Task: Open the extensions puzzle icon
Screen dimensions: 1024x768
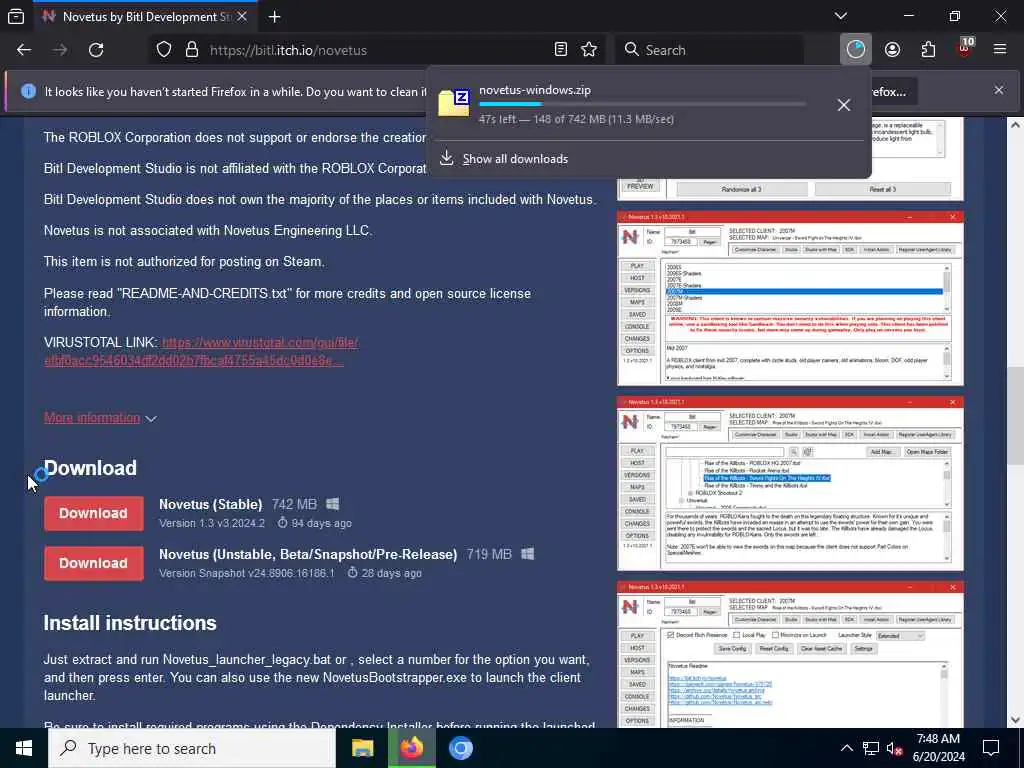Action: [928, 50]
